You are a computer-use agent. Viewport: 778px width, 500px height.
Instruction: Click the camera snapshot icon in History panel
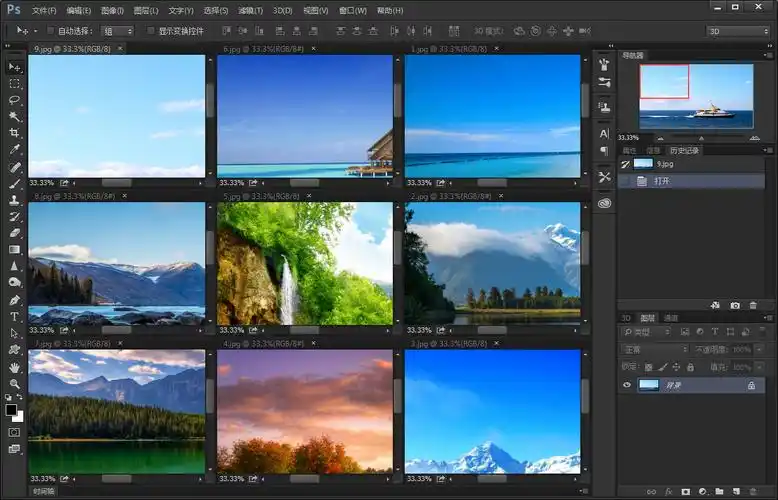point(735,304)
